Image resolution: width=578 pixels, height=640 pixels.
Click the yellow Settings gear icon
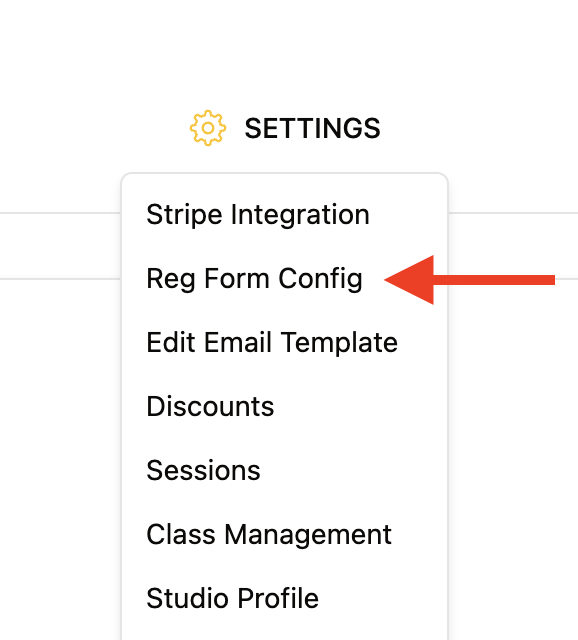tap(208, 128)
